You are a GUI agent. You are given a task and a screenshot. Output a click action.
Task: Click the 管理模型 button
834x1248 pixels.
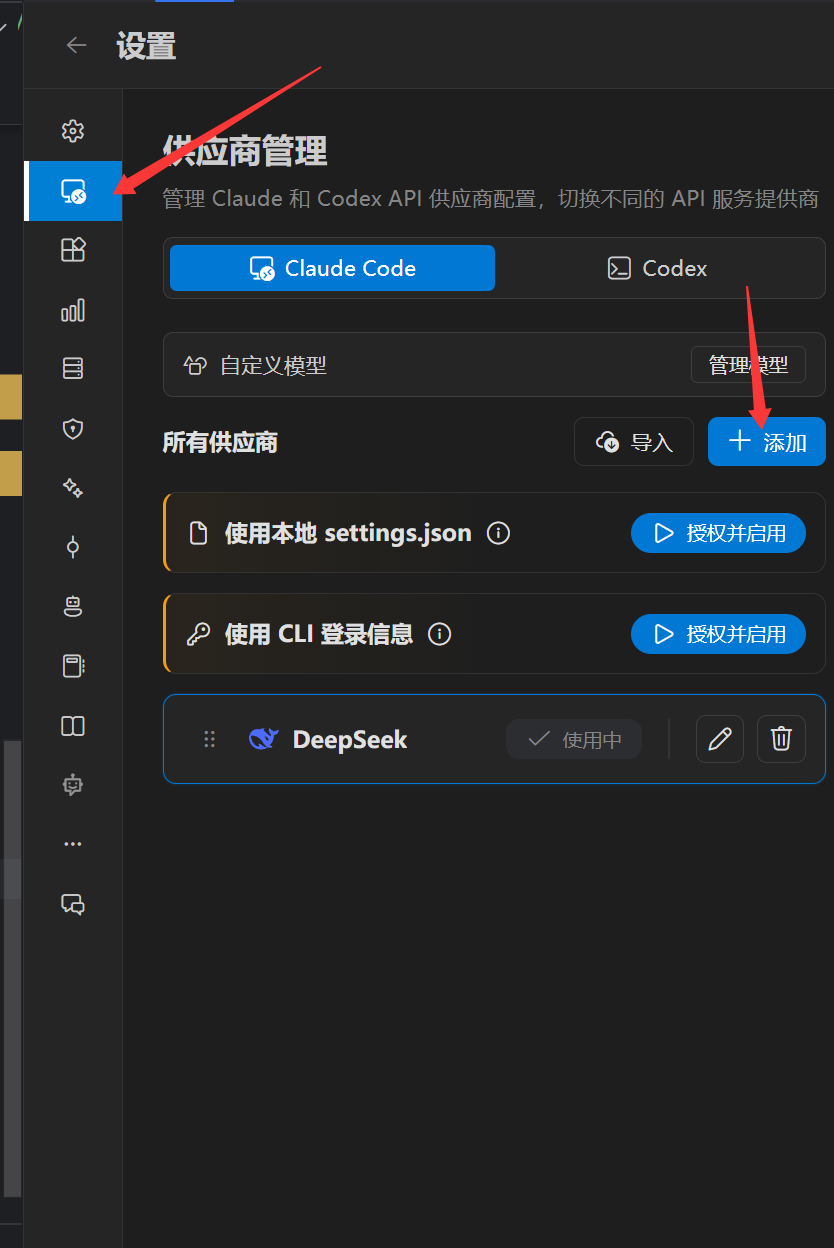[748, 365]
